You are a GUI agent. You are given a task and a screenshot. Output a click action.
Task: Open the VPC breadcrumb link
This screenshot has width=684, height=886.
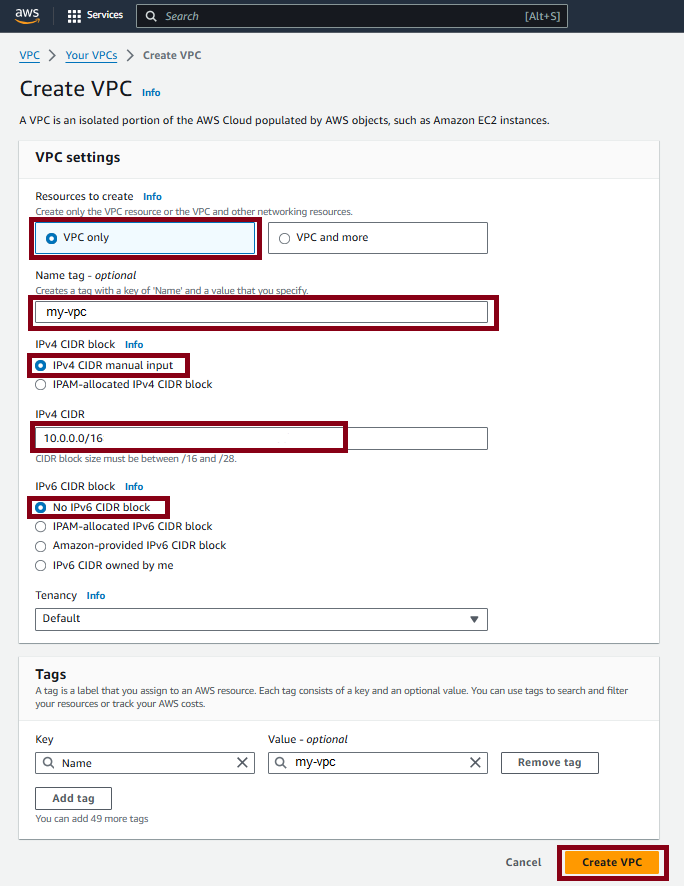pos(29,55)
